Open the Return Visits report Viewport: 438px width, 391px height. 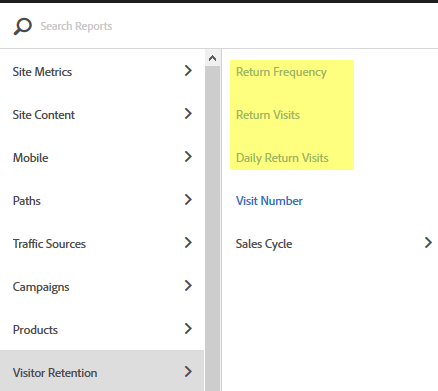(268, 115)
